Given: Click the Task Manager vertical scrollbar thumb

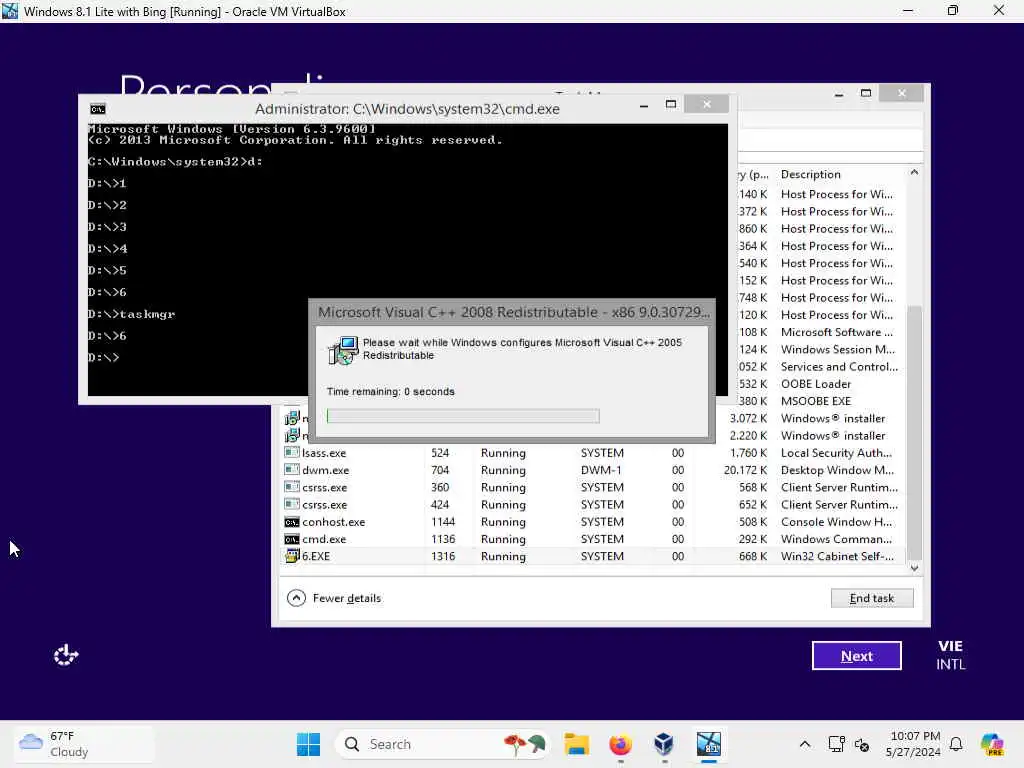Looking at the screenshot, I should 914,431.
